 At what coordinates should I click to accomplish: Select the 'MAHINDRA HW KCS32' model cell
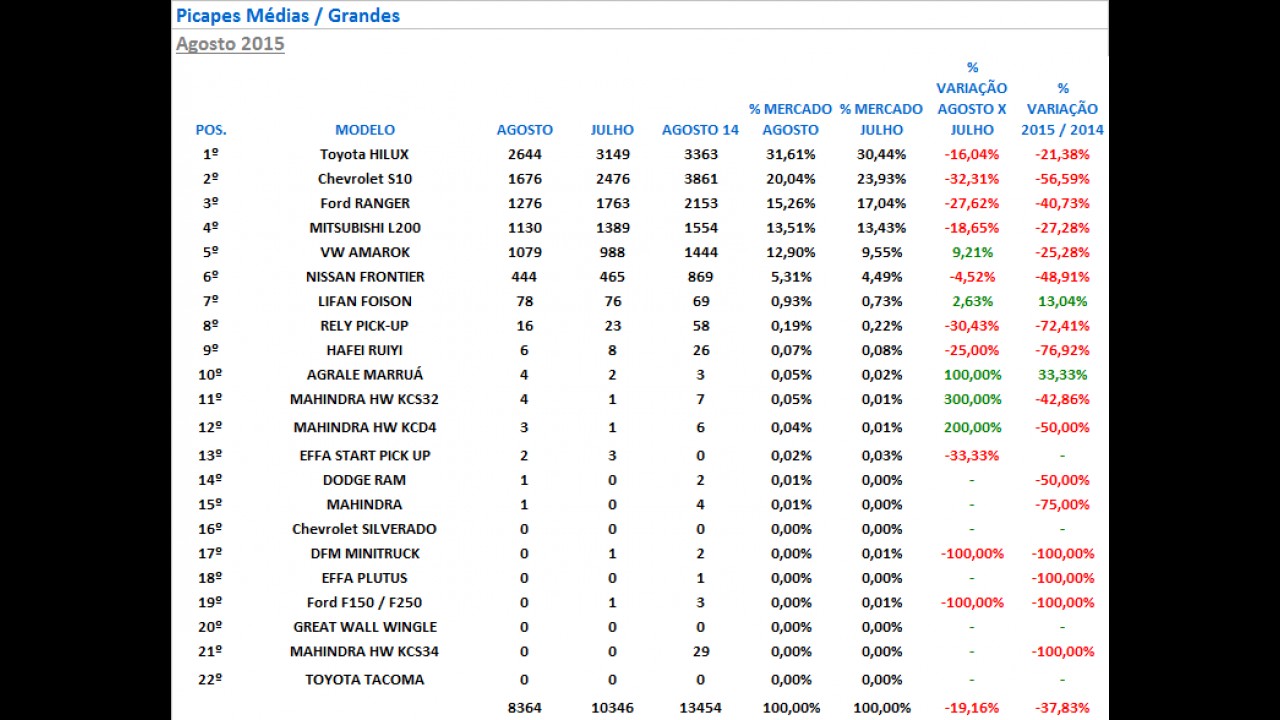pyautogui.click(x=365, y=399)
